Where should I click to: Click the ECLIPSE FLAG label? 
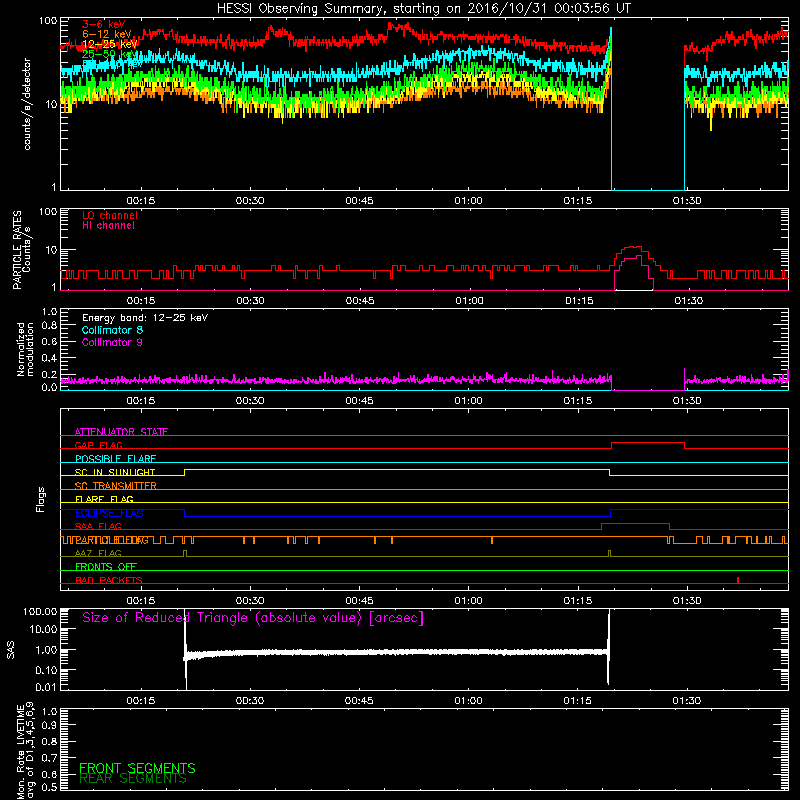[109, 513]
